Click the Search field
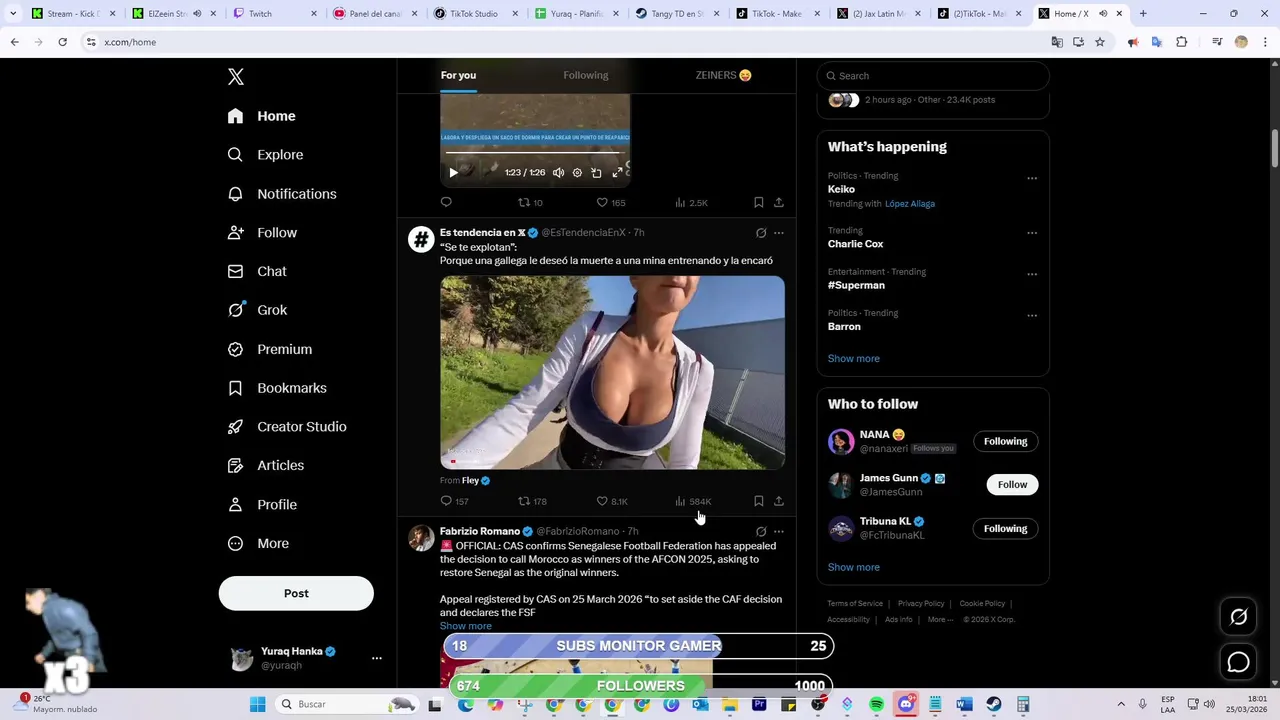The image size is (1280, 720). (933, 76)
